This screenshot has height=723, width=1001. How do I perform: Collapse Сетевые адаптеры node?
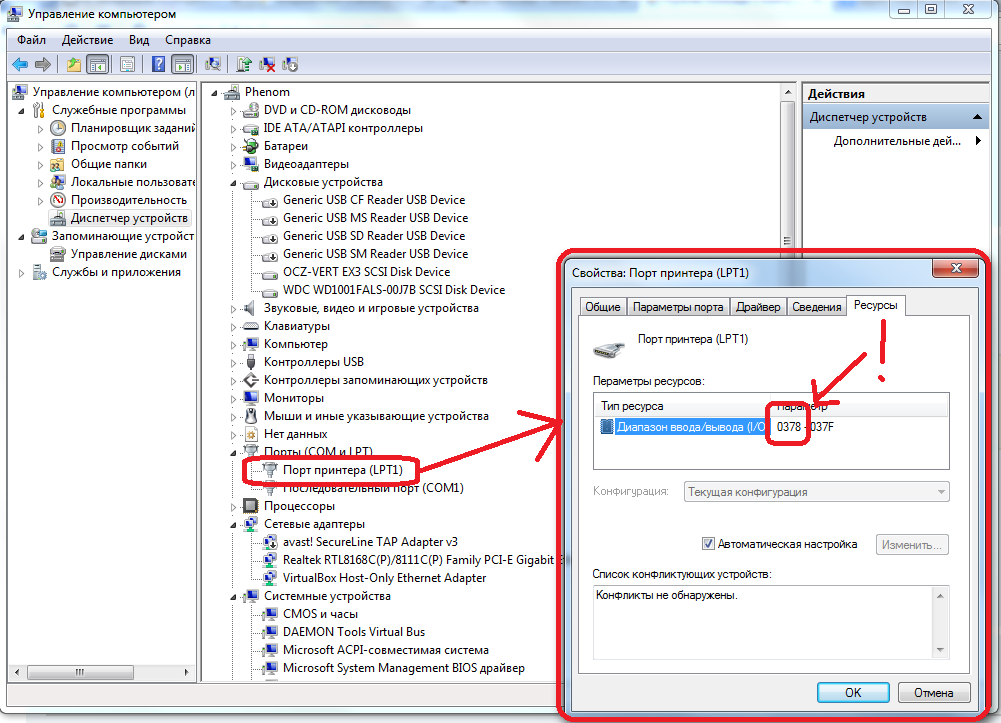pos(234,525)
